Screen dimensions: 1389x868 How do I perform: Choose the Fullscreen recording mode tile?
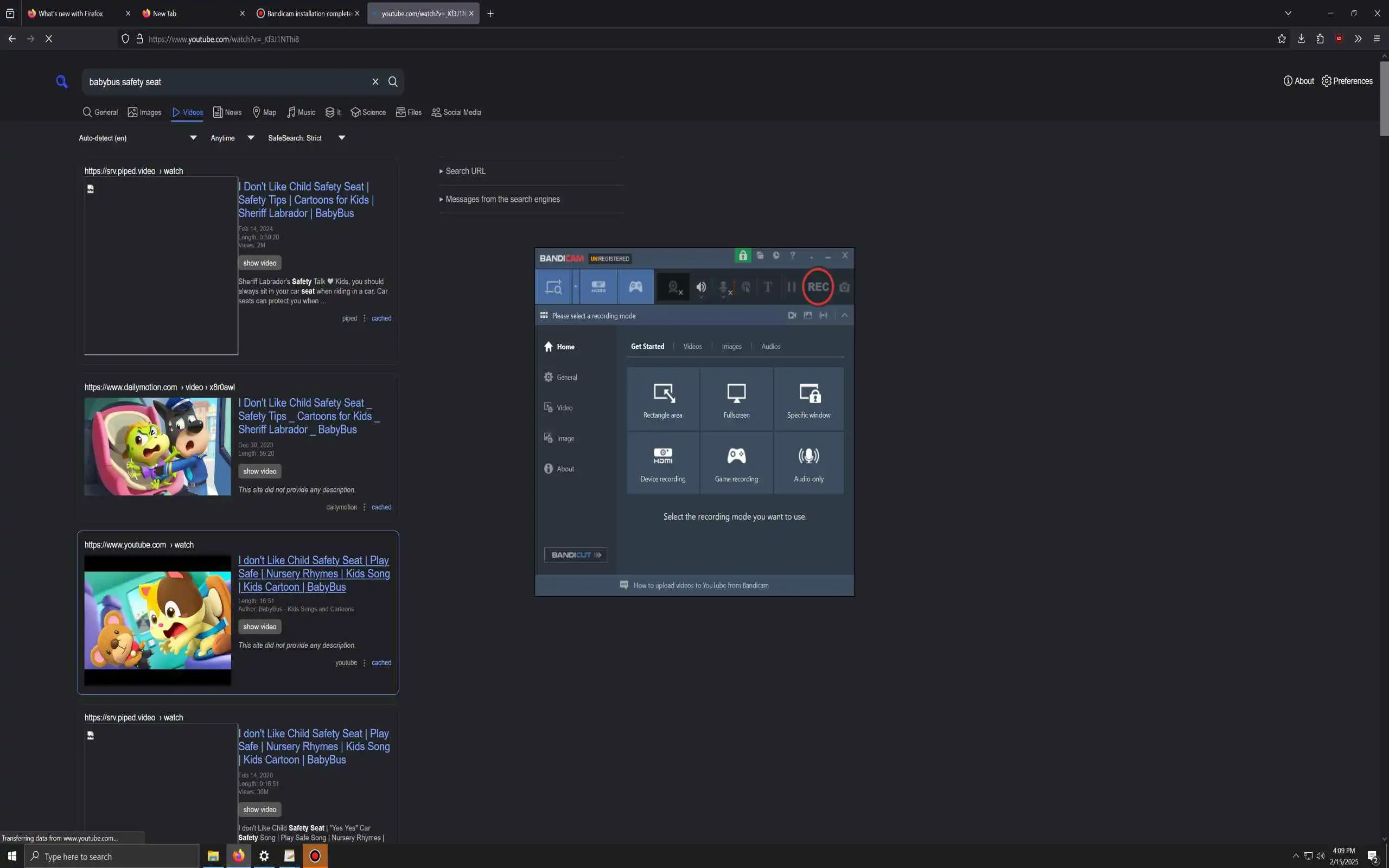736,400
